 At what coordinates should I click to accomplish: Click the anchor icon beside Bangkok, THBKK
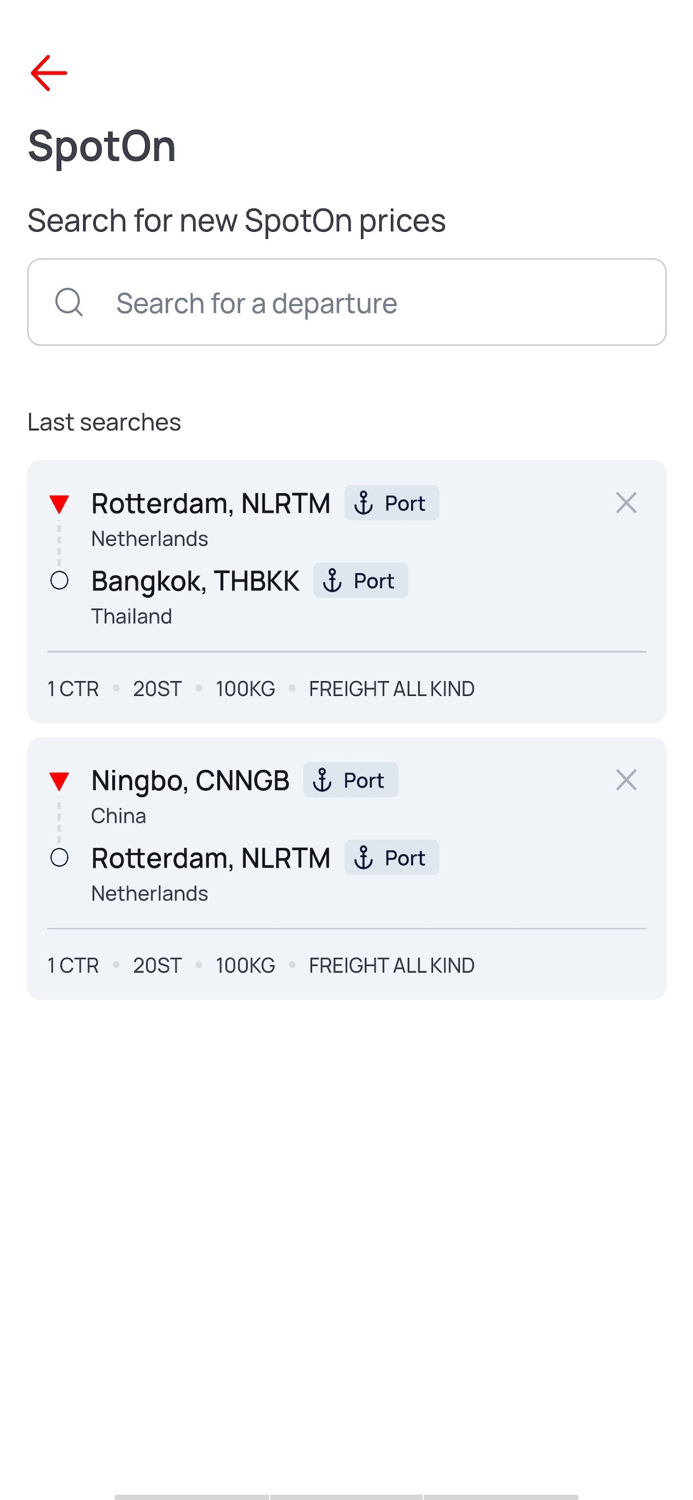[x=331, y=580]
